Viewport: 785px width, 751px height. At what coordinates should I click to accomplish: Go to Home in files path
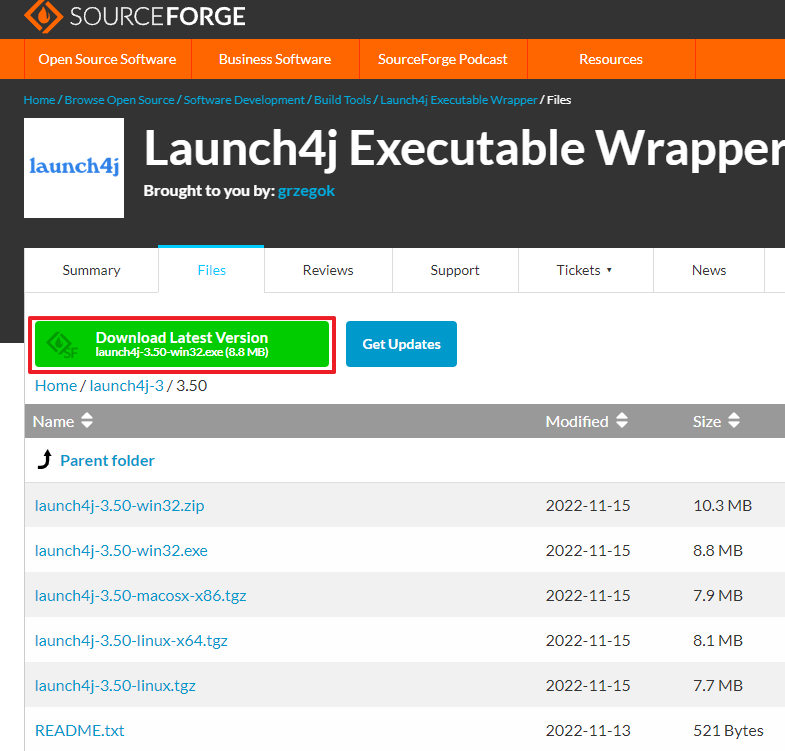(56, 386)
